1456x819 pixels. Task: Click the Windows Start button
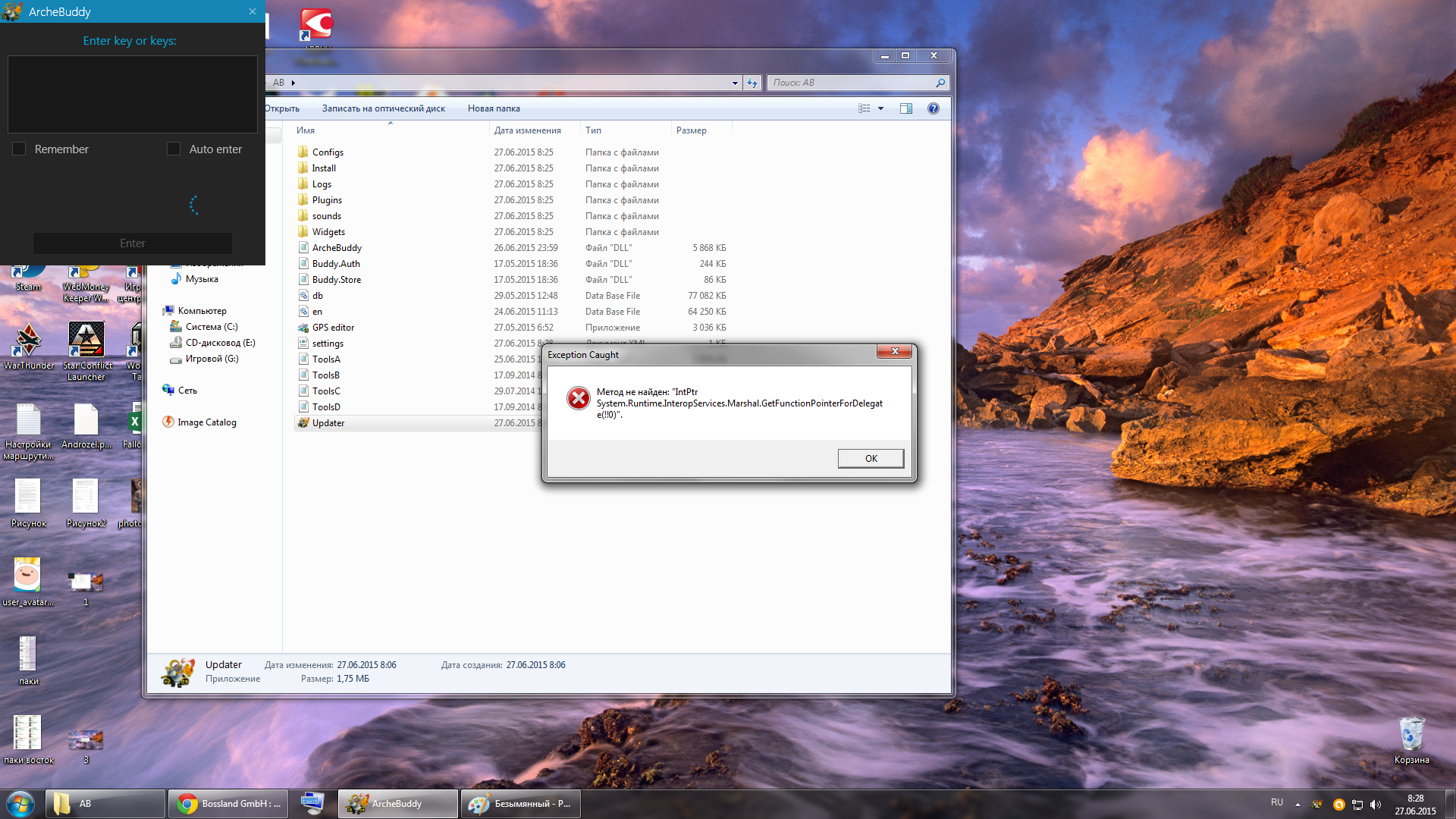pyautogui.click(x=20, y=803)
